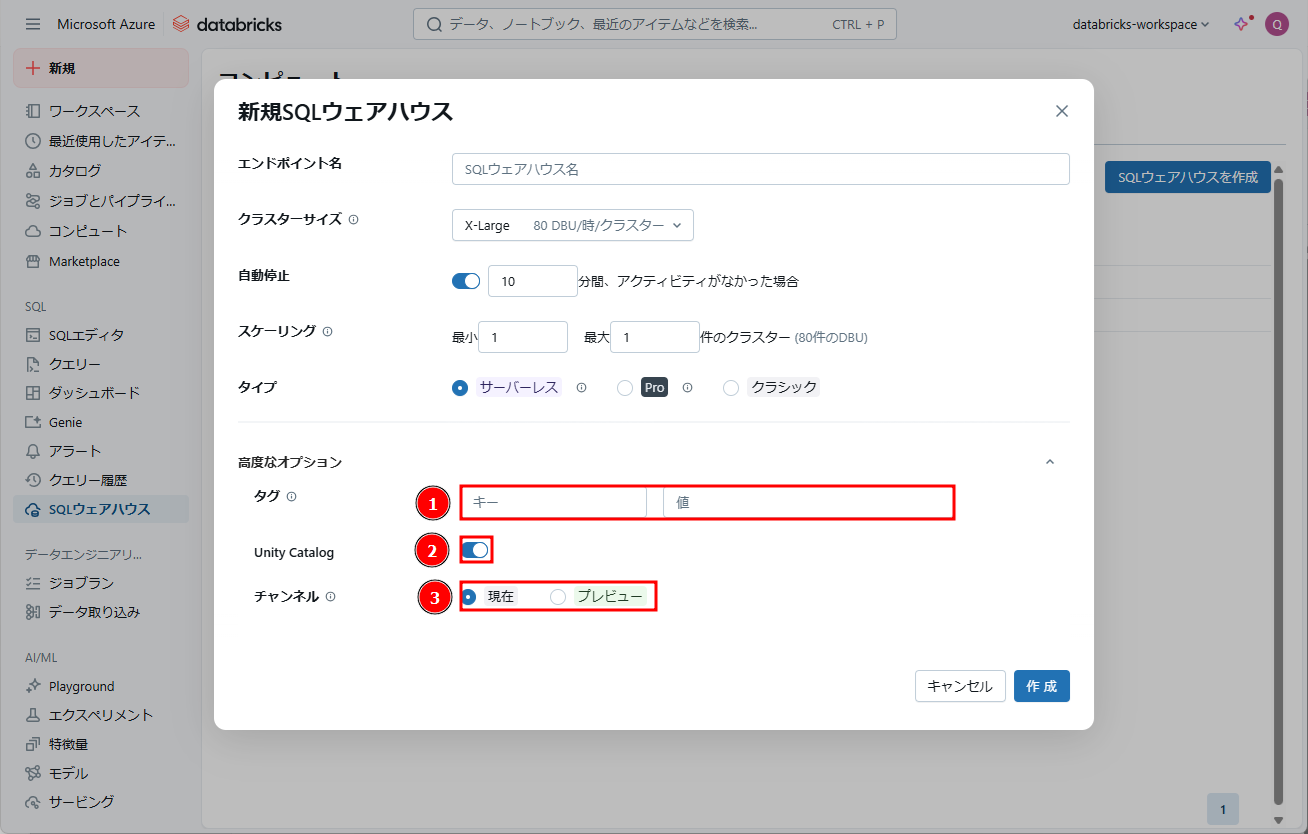Image resolution: width=1308 pixels, height=834 pixels.
Task: Click the tag info icon
Action: 292,497
